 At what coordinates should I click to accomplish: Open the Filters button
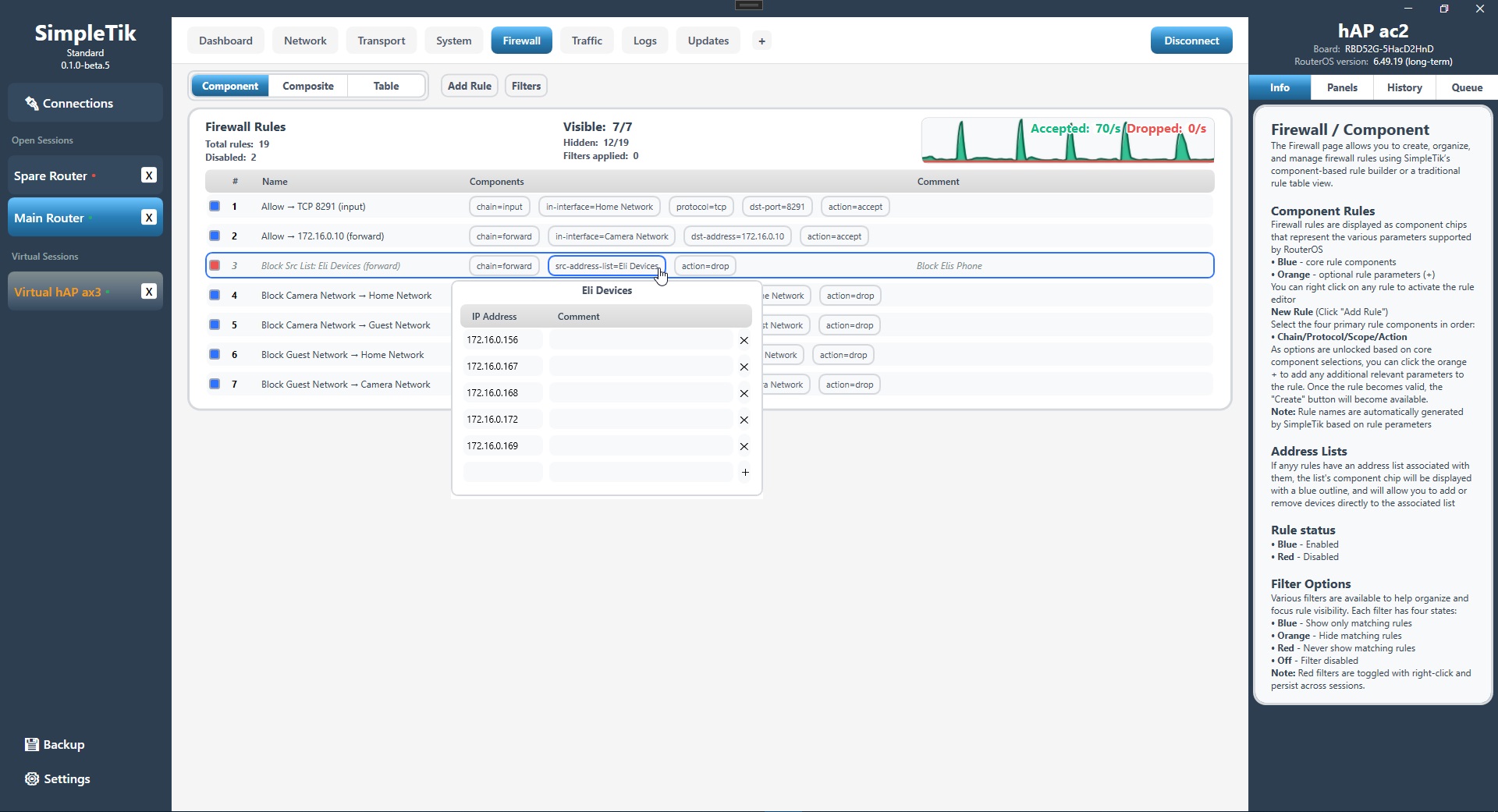[x=527, y=86]
